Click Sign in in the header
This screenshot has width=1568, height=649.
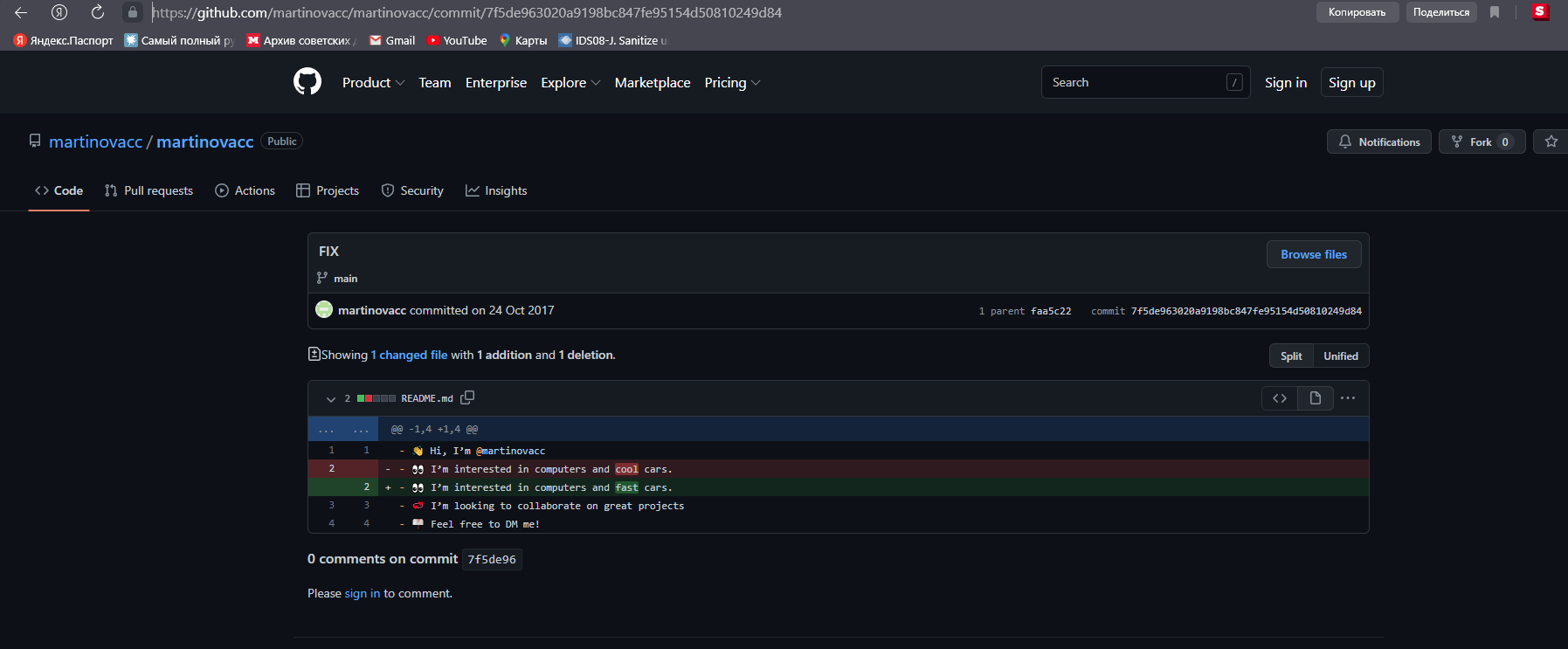pos(1286,82)
